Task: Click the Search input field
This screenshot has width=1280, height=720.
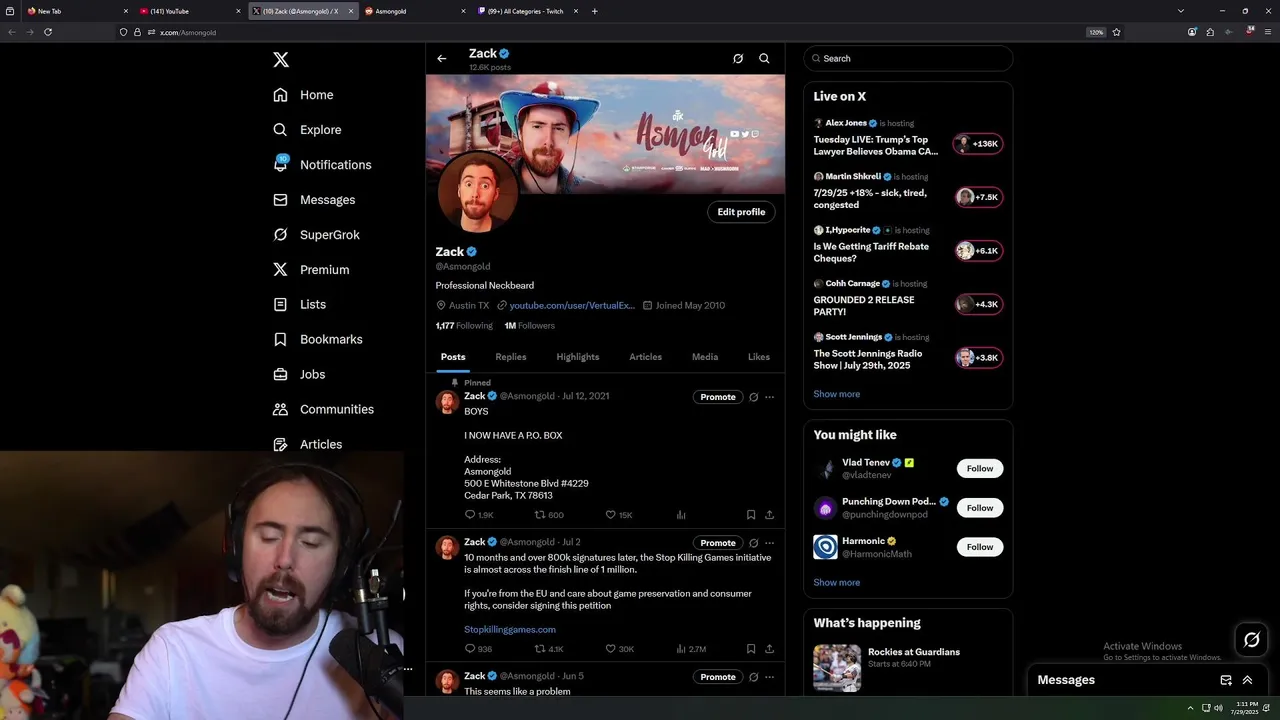Action: (908, 58)
